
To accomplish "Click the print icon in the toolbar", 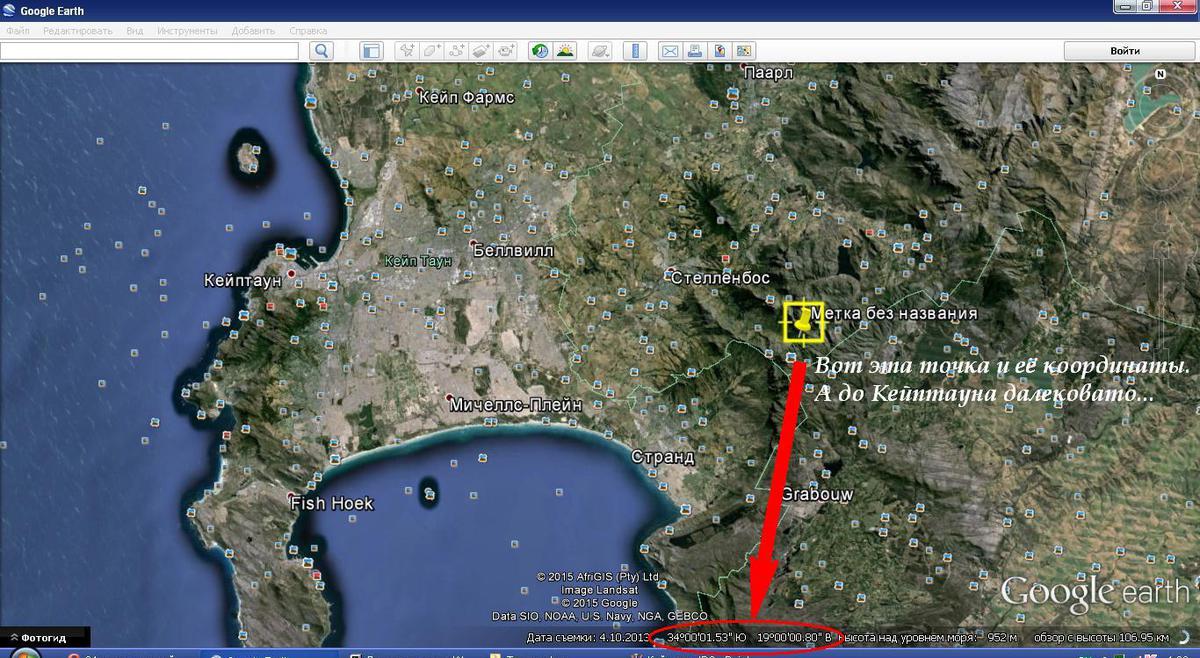I will [695, 50].
